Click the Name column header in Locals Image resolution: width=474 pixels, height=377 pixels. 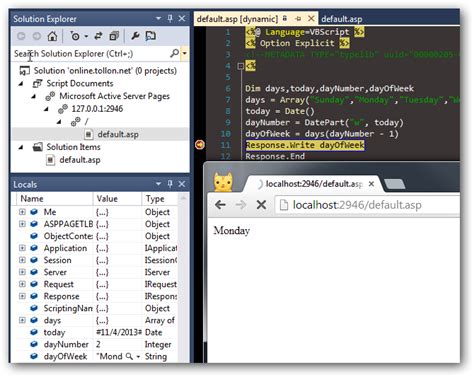(x=54, y=199)
